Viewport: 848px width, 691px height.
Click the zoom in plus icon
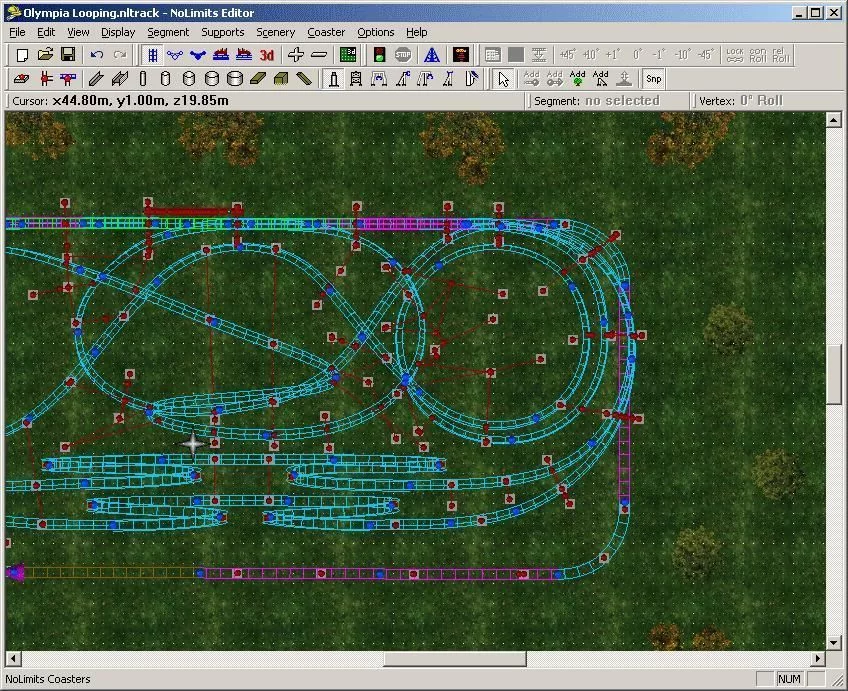click(x=296, y=55)
